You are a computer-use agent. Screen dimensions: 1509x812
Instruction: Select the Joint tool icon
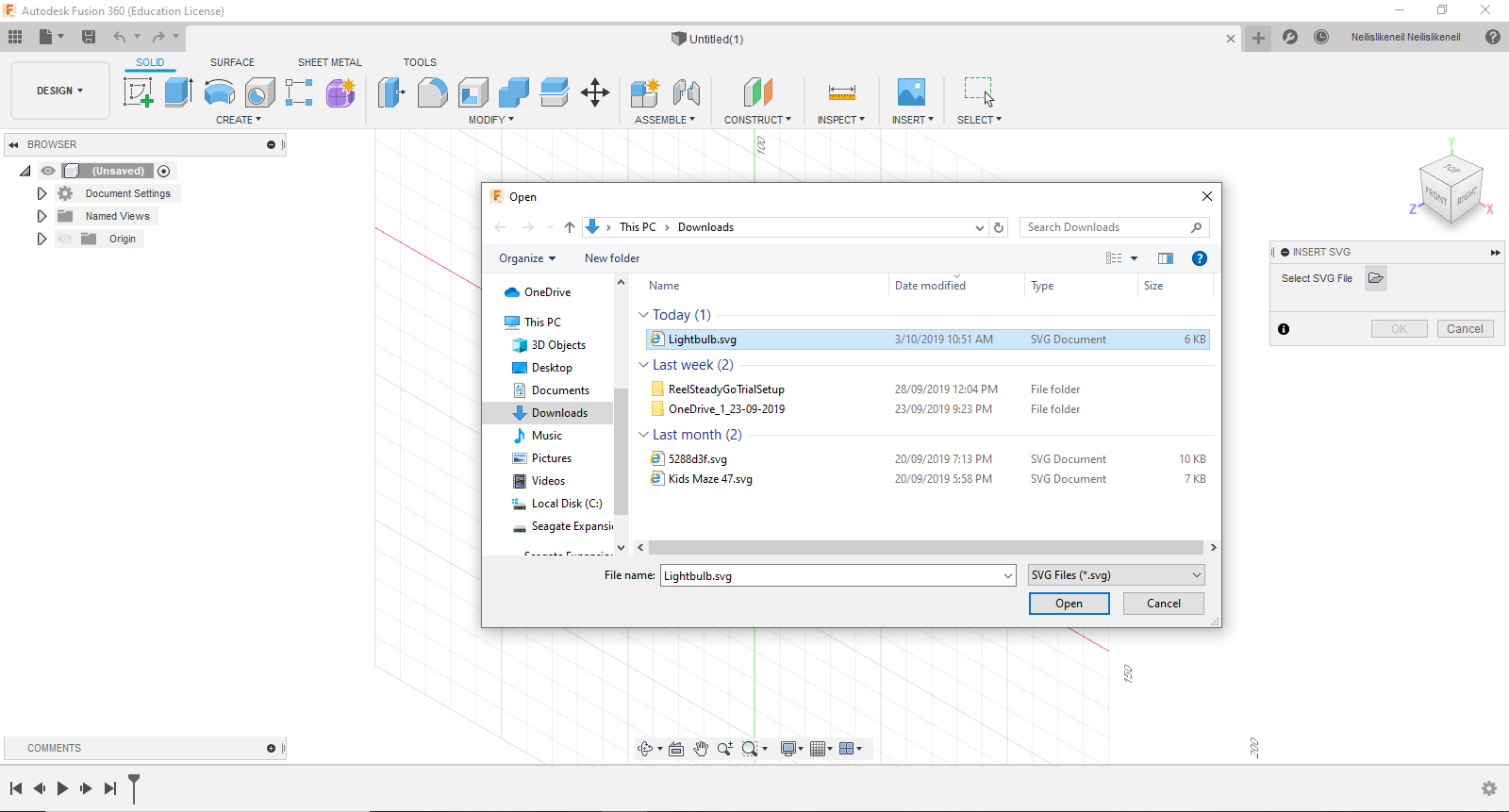[x=687, y=92]
